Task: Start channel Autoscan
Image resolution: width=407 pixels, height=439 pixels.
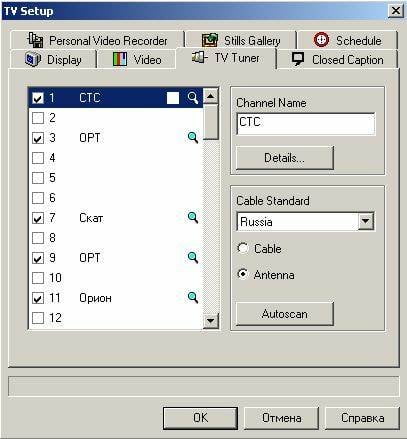Action: click(285, 314)
